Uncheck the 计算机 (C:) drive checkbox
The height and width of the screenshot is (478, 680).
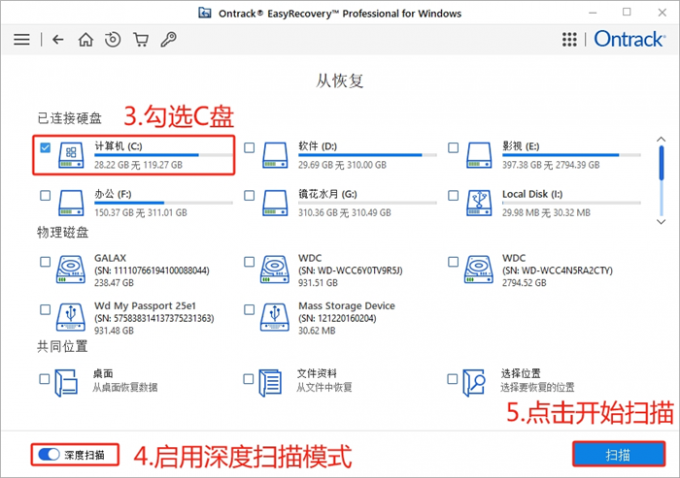pos(45,148)
